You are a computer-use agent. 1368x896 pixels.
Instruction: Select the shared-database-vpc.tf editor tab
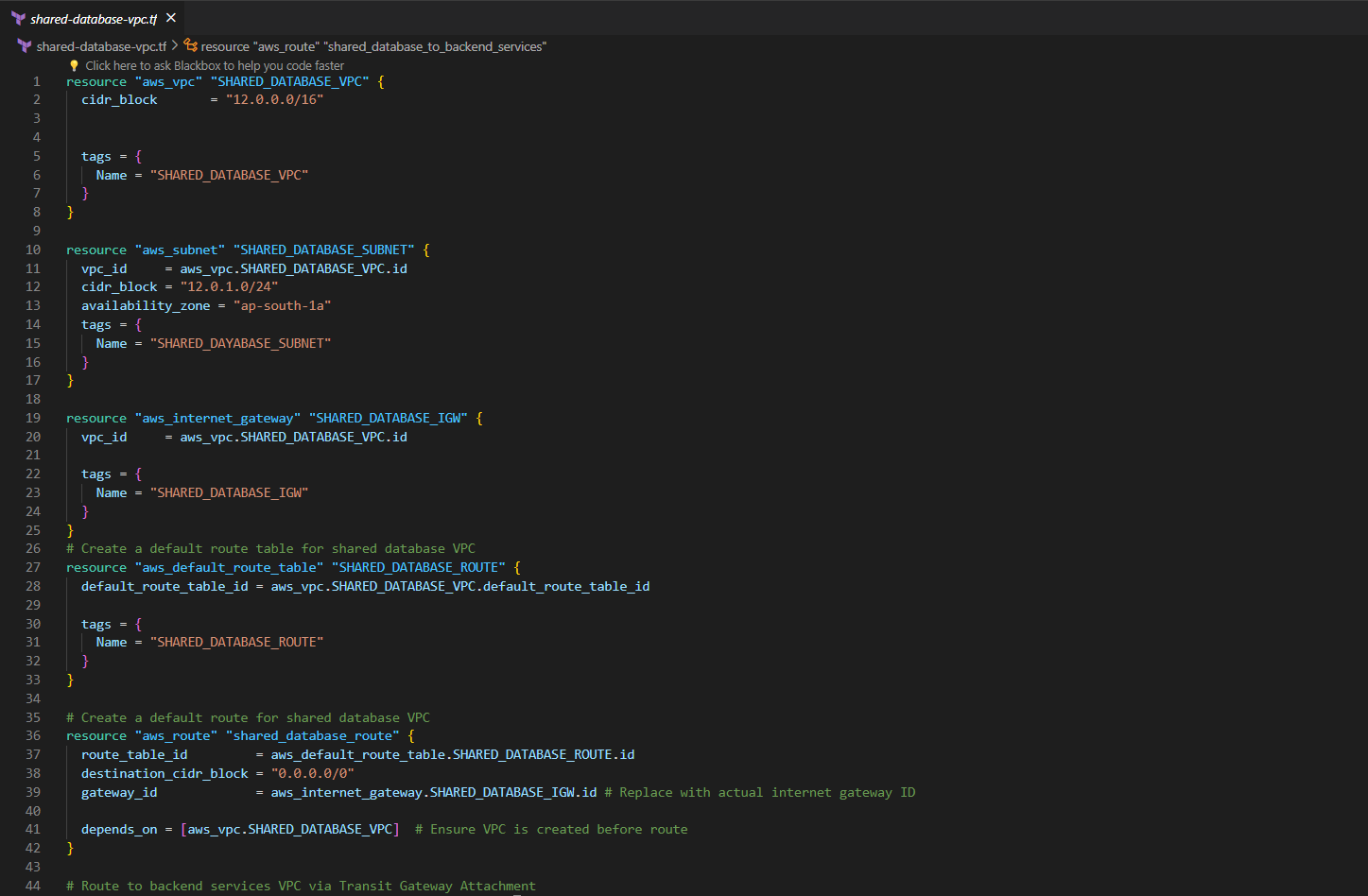pos(94,19)
